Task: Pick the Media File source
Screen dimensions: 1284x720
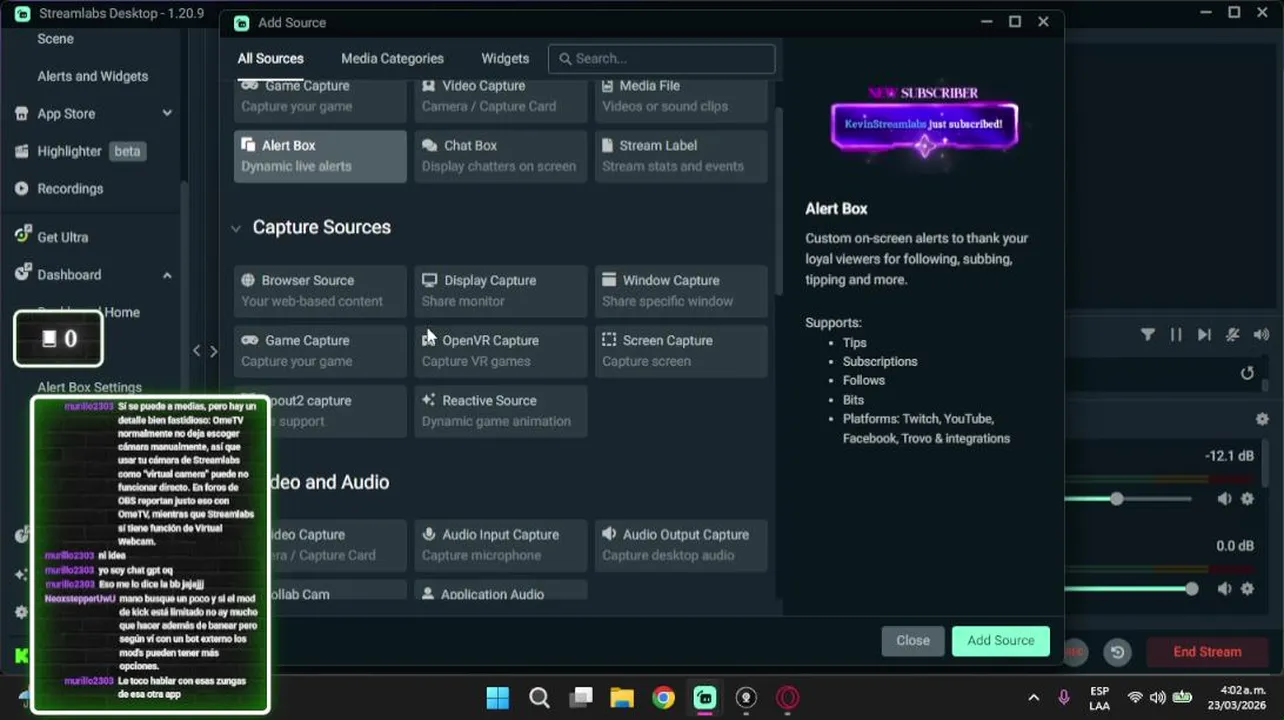Action: [x=681, y=100]
